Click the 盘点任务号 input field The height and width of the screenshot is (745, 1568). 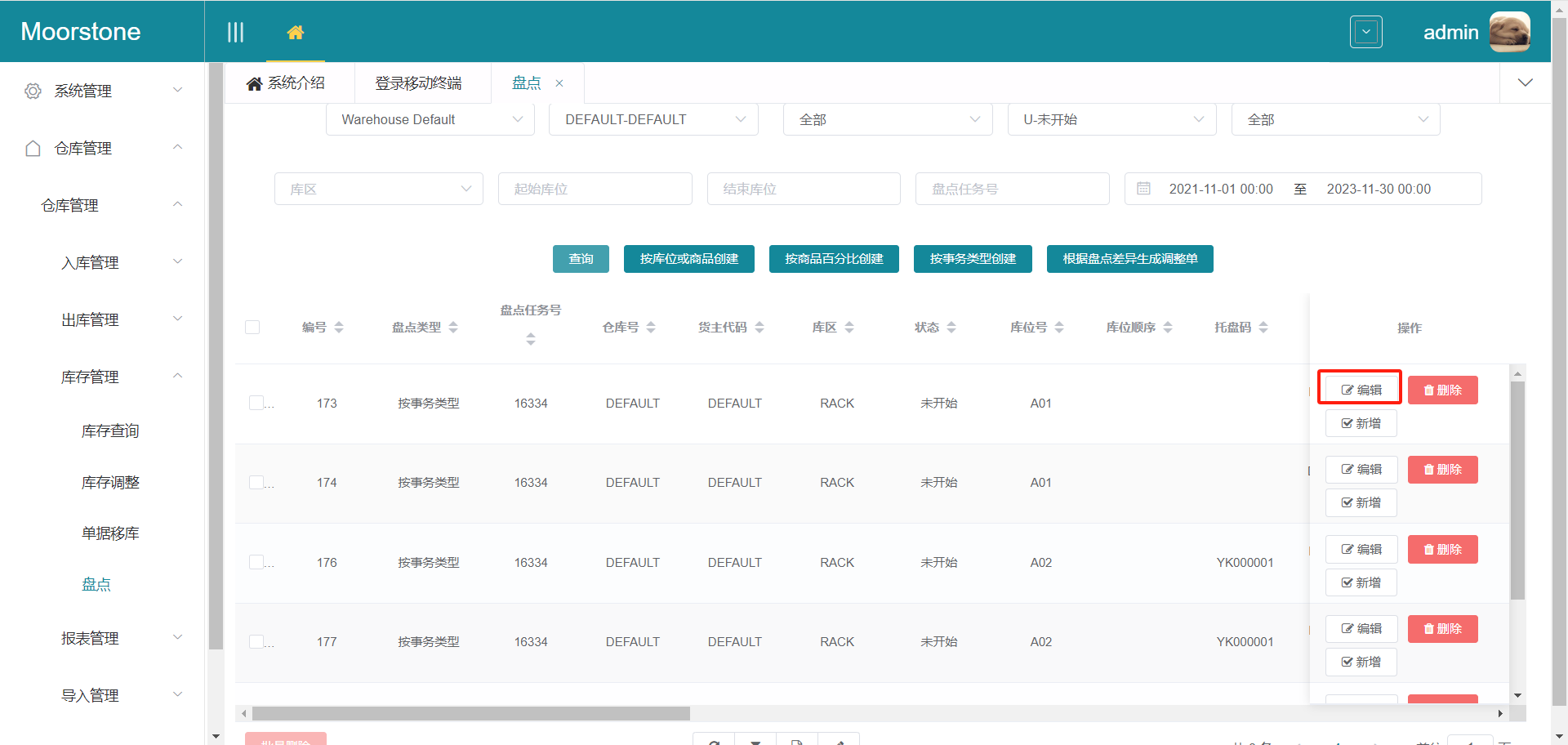[1012, 189]
